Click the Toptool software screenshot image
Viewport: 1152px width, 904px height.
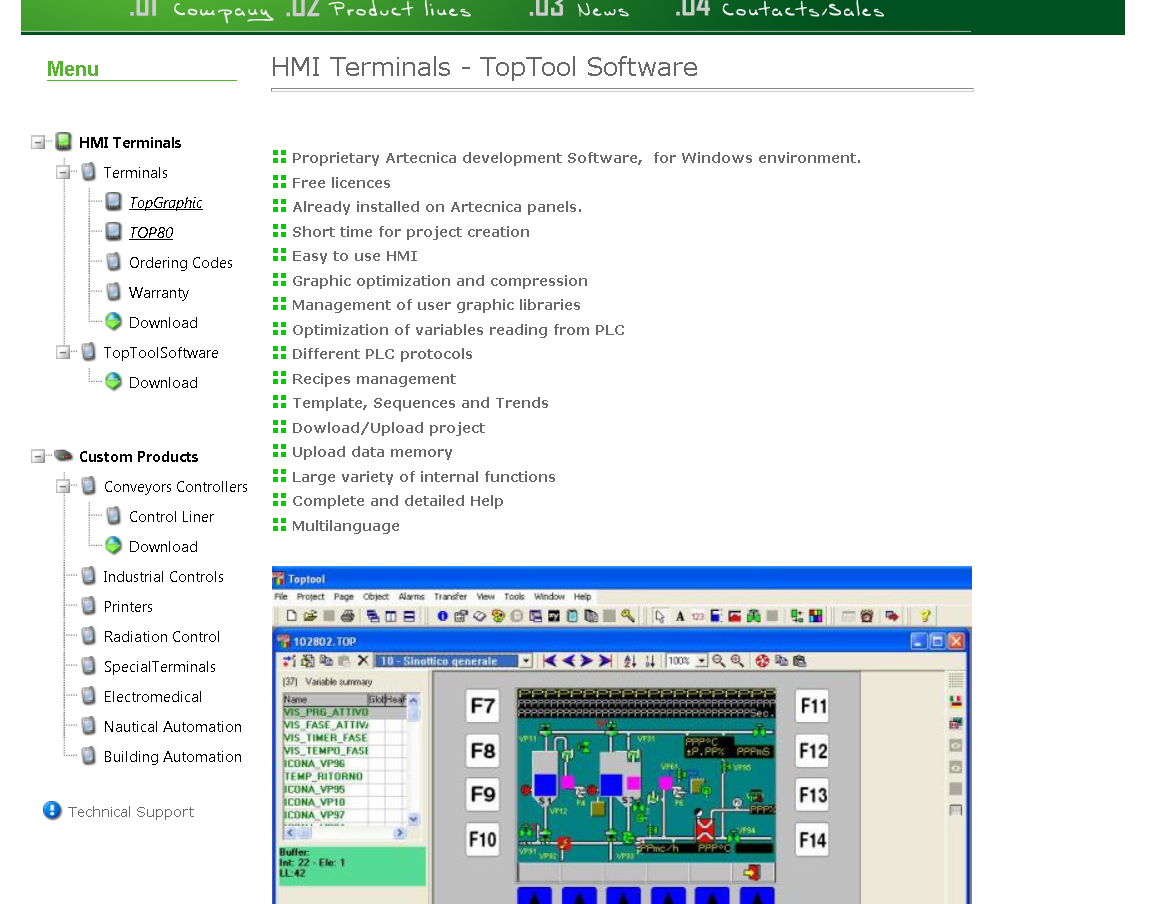pyautogui.click(x=622, y=735)
